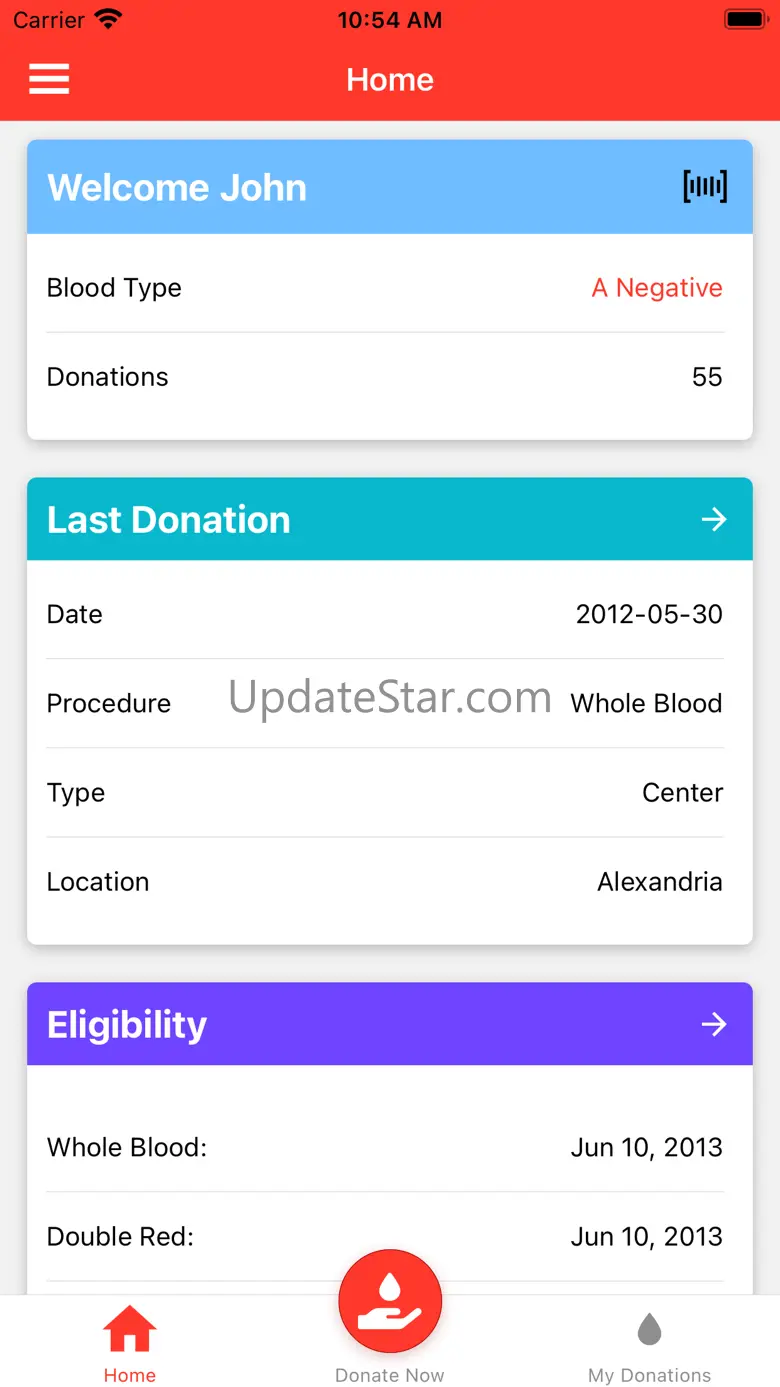This screenshot has width=780, height=1387.
Task: Tap the Eligibility card title
Action: [x=127, y=1025]
